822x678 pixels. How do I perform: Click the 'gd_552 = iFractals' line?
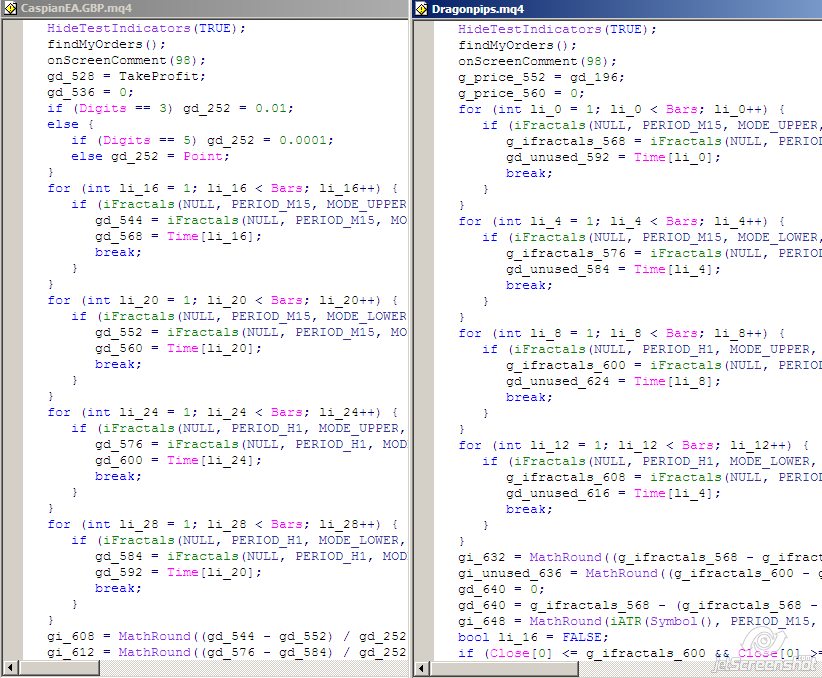point(251,332)
